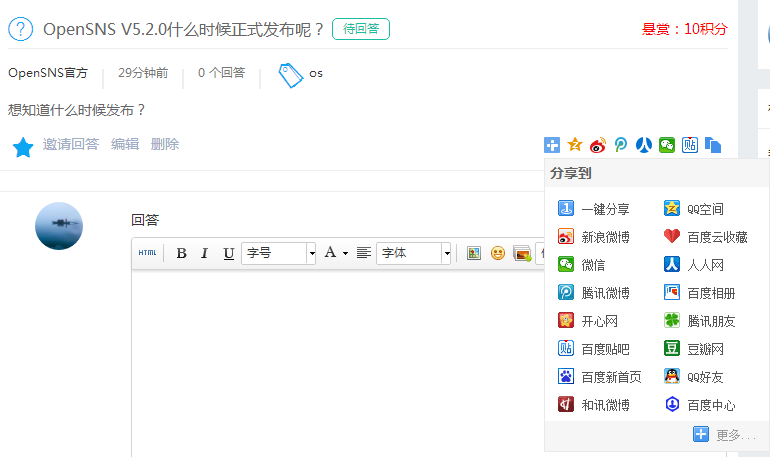This screenshot has width=770, height=457.
Task: Click the user avatar thumbnail
Action: click(x=59, y=226)
